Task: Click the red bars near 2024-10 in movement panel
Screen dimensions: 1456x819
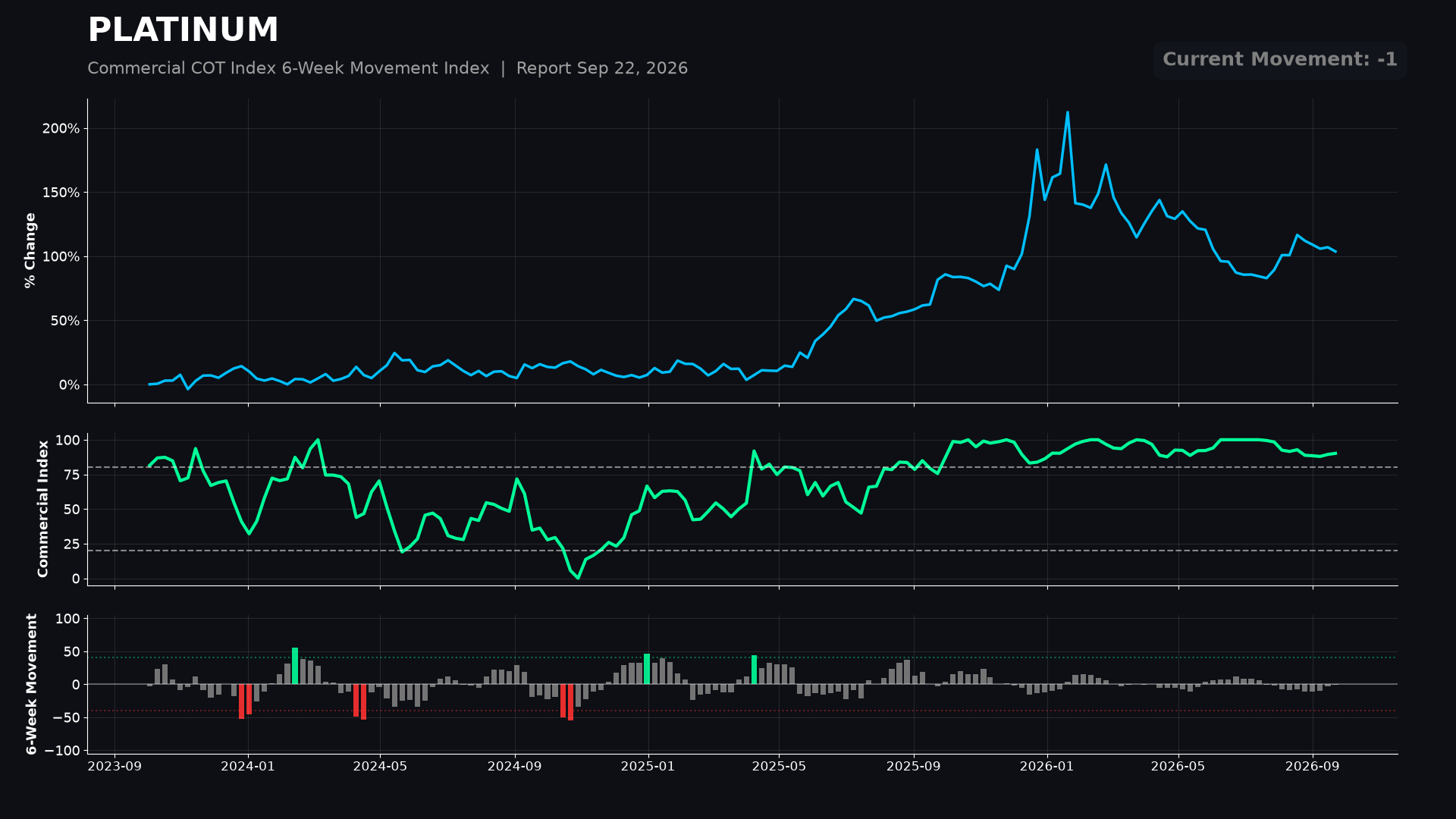Action: point(567,702)
